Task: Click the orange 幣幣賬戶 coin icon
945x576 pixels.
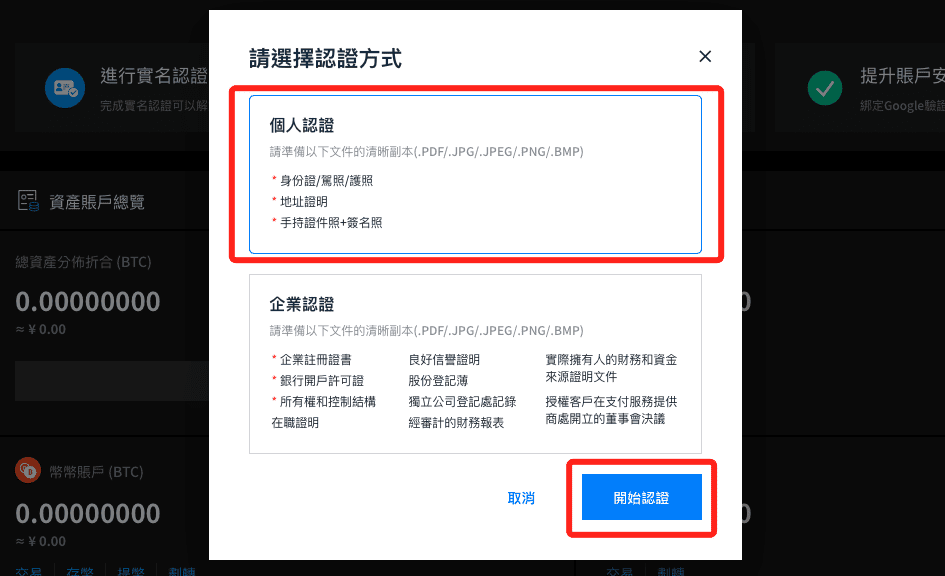Action: tap(28, 471)
